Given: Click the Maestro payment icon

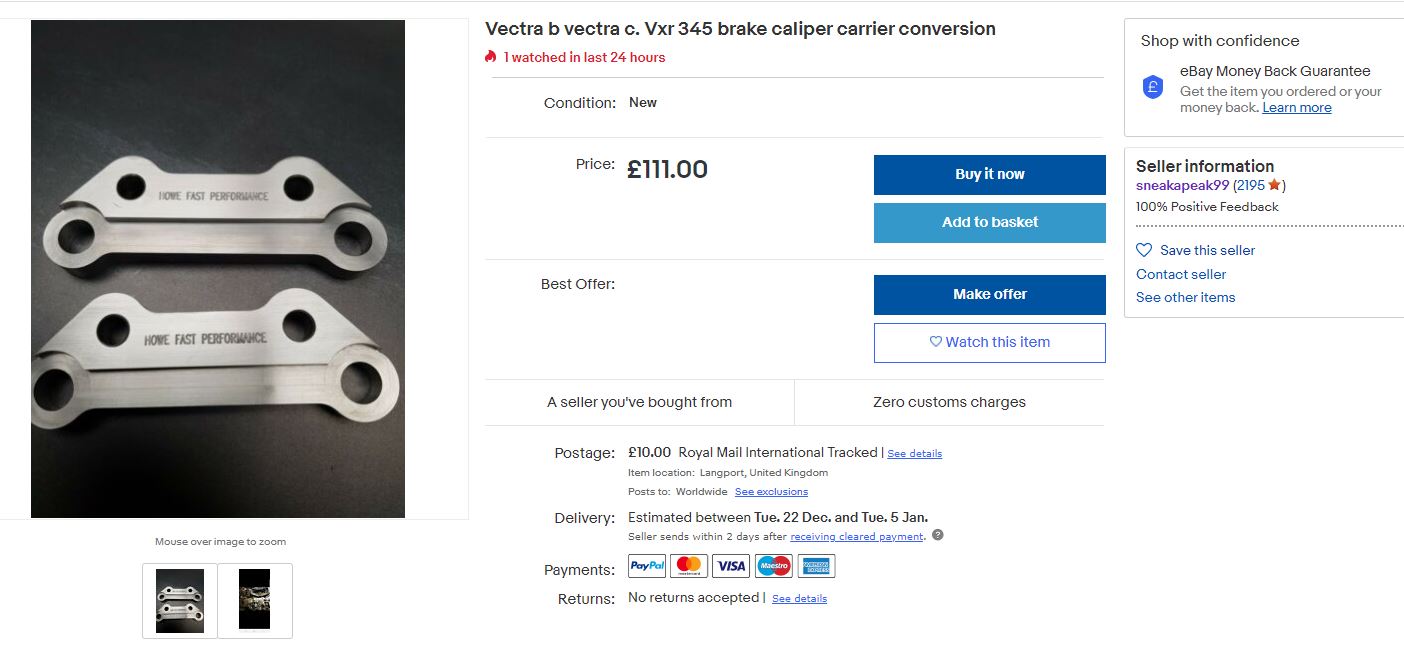Looking at the screenshot, I should click(x=773, y=566).
